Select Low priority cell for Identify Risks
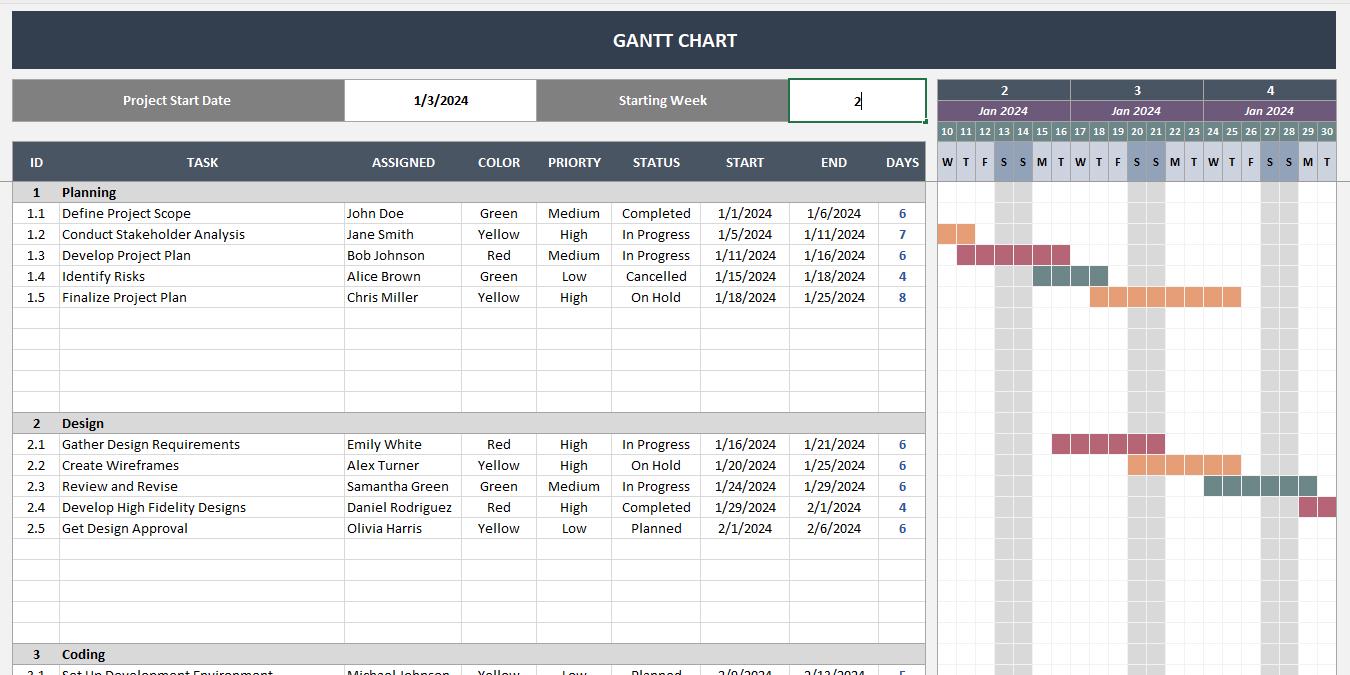The image size is (1350, 675). click(x=574, y=276)
